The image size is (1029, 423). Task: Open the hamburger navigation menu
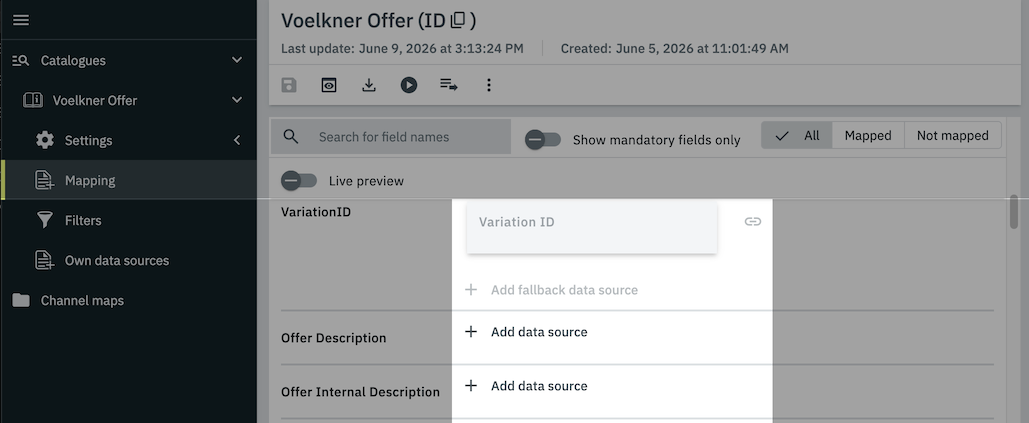pos(21,20)
